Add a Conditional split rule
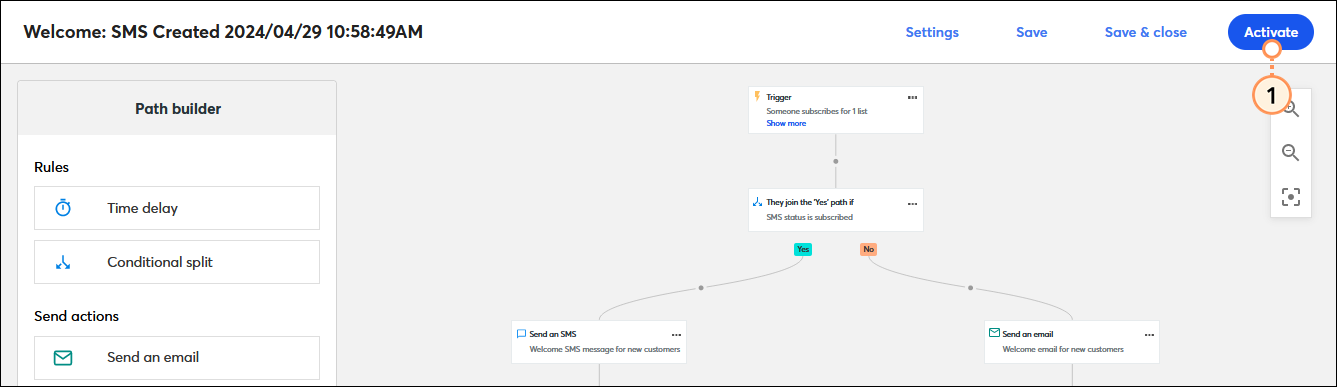Viewport: 1337px width, 387px height. coord(177,262)
